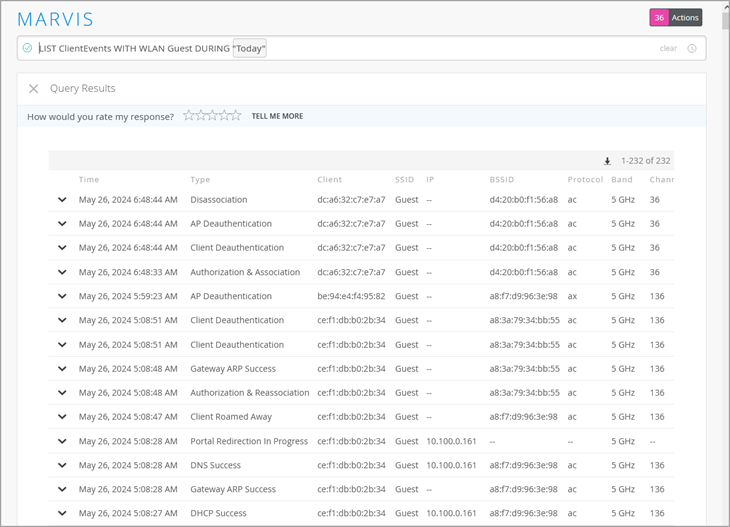Open the 36 Actions button

pos(676,18)
